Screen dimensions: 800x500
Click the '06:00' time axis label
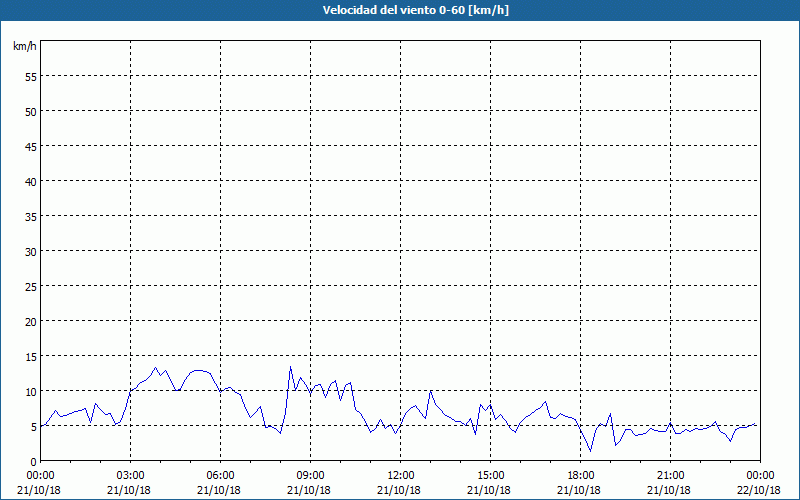click(220, 476)
